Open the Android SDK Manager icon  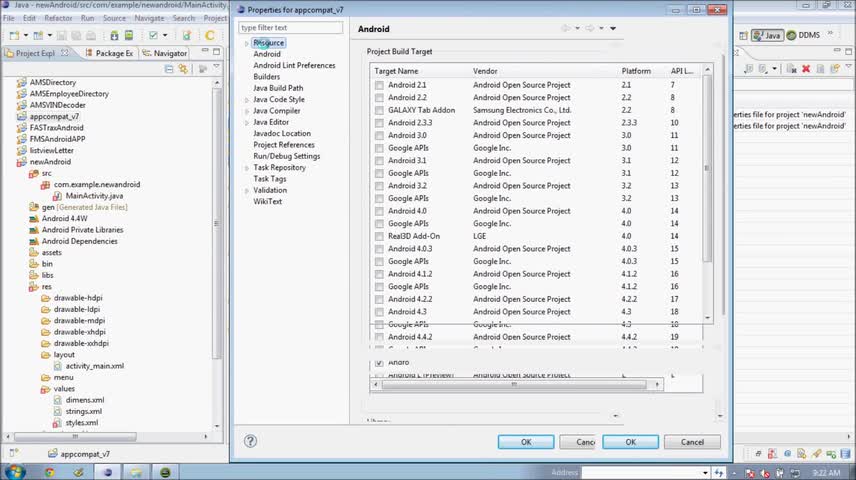[114, 35]
